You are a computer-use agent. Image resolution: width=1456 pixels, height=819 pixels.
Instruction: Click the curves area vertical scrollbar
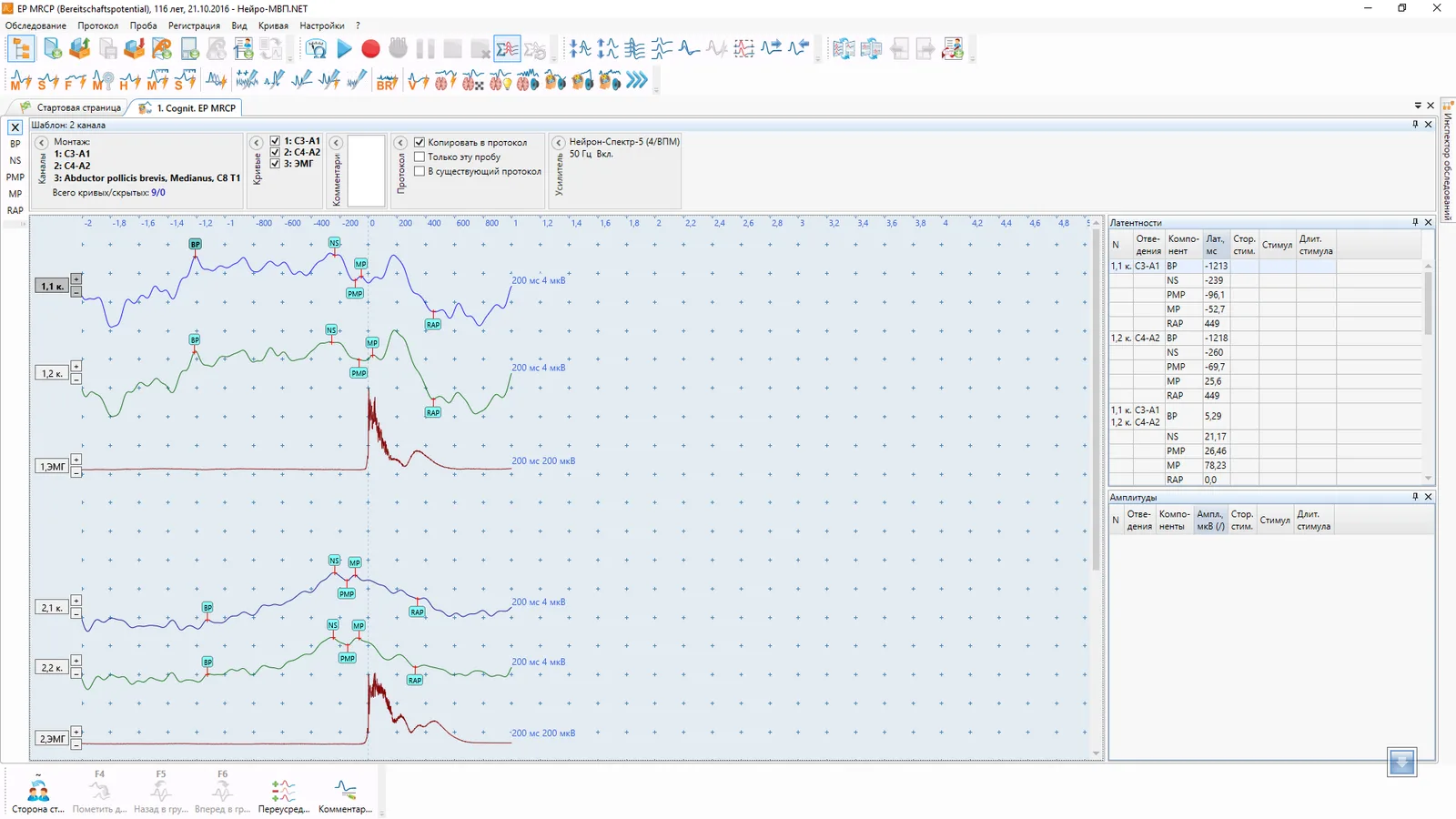1096,400
